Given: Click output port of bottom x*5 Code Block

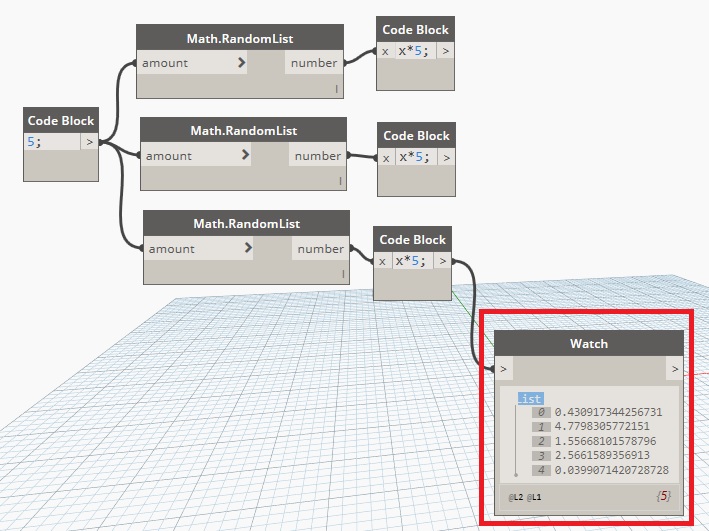Looking at the screenshot, I should [442, 261].
